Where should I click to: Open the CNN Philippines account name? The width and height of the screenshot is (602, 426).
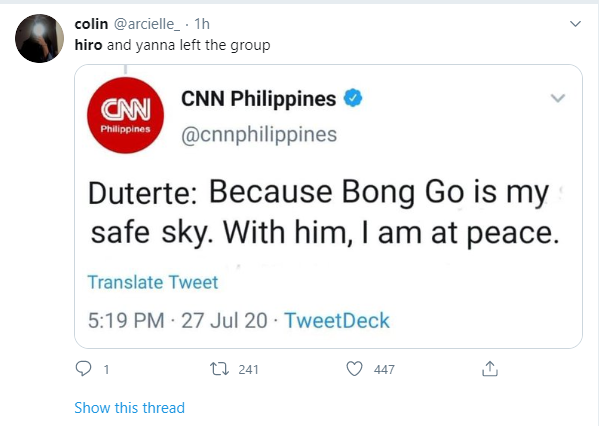[x=258, y=99]
